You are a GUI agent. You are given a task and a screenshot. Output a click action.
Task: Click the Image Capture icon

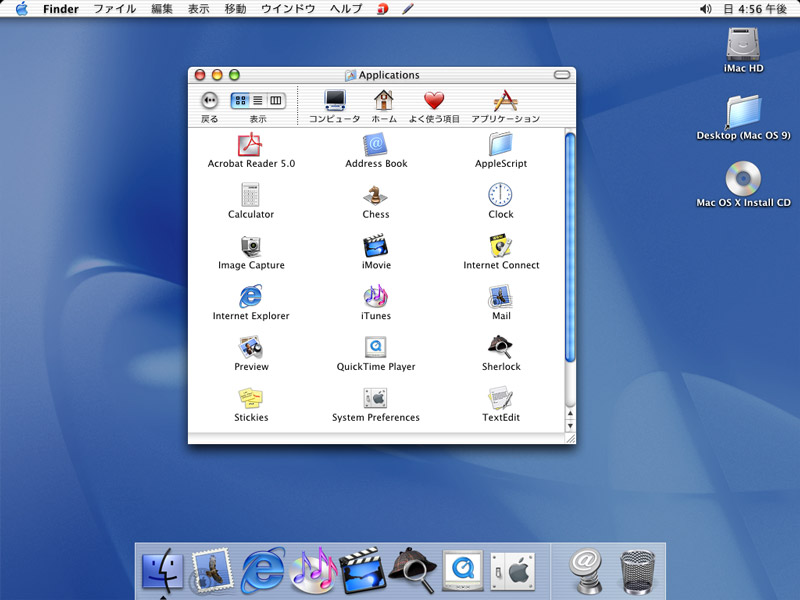click(251, 246)
